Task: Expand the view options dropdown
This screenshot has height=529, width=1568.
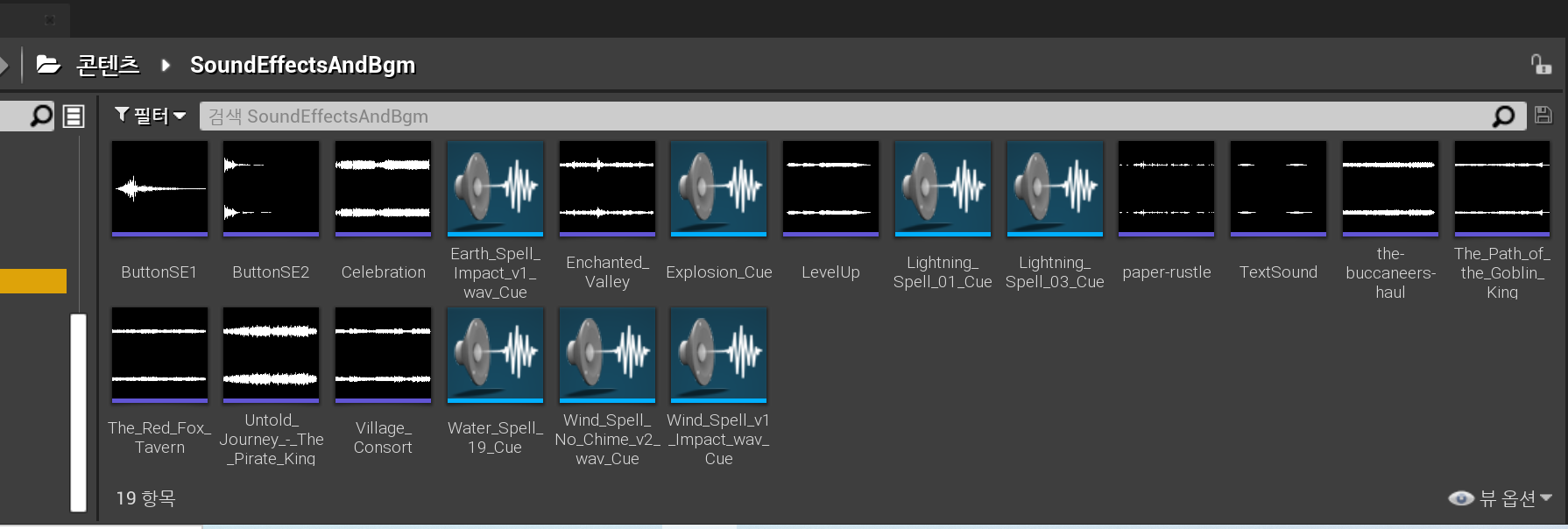Action: (x=1500, y=498)
